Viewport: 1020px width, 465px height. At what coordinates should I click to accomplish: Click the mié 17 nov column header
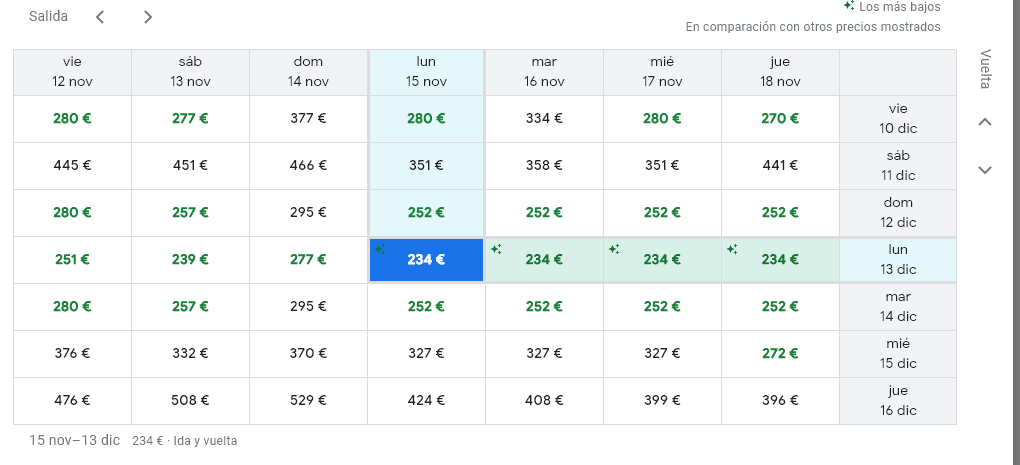coord(662,72)
